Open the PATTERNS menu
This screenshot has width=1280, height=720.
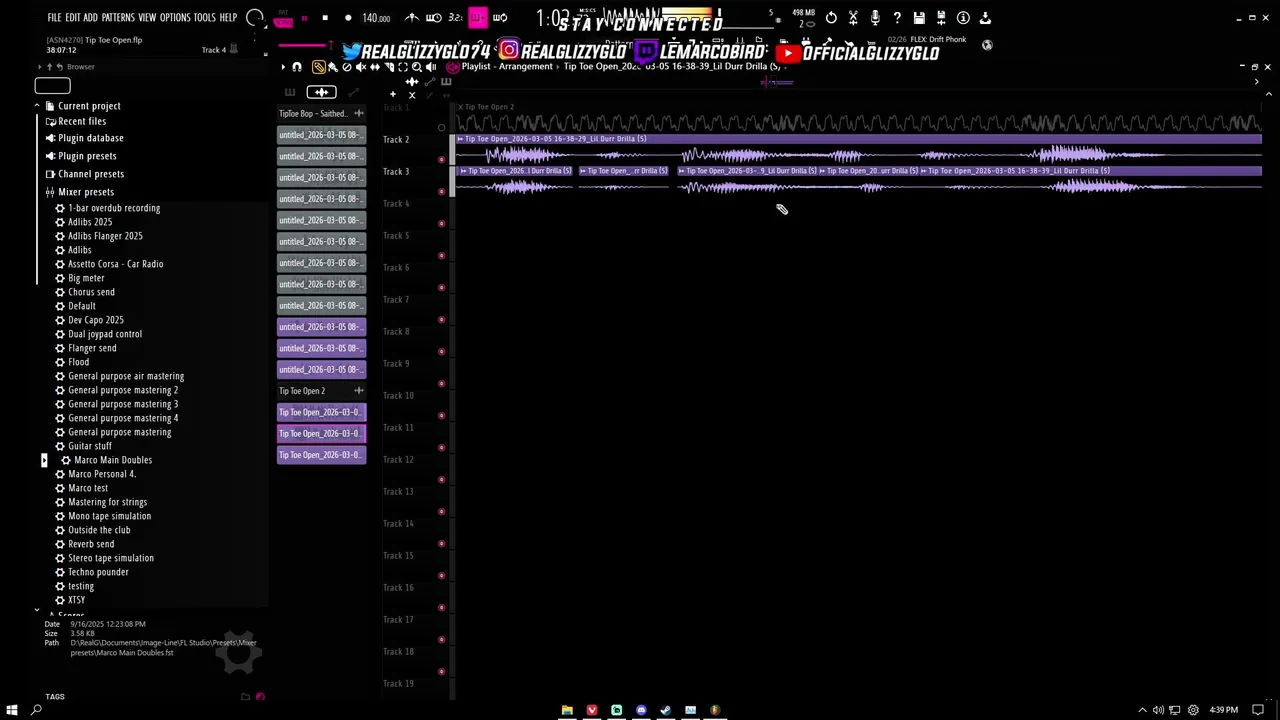[118, 18]
